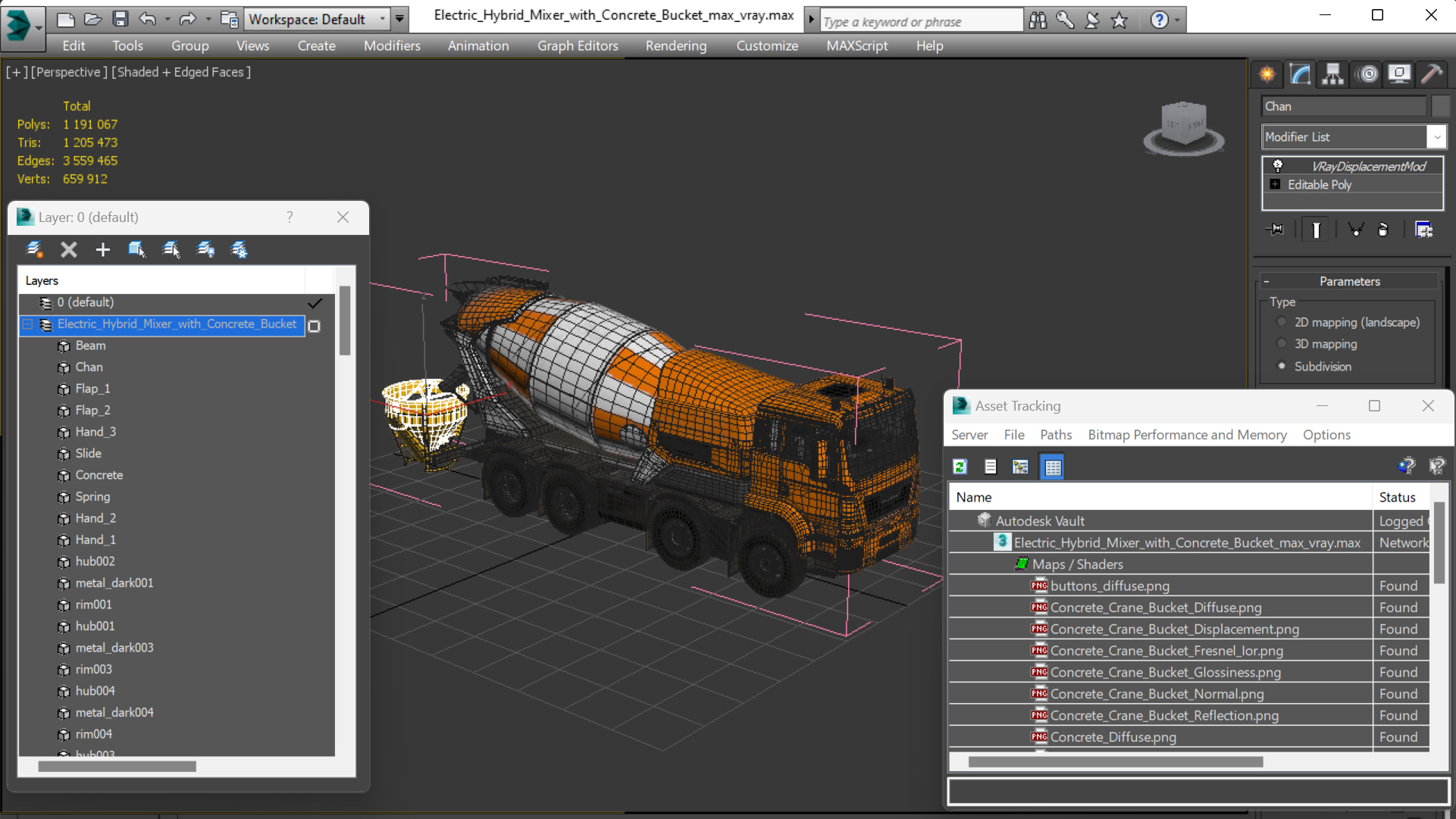
Task: Click Select Highlighted Objects and Layers icon
Action: click(137, 249)
